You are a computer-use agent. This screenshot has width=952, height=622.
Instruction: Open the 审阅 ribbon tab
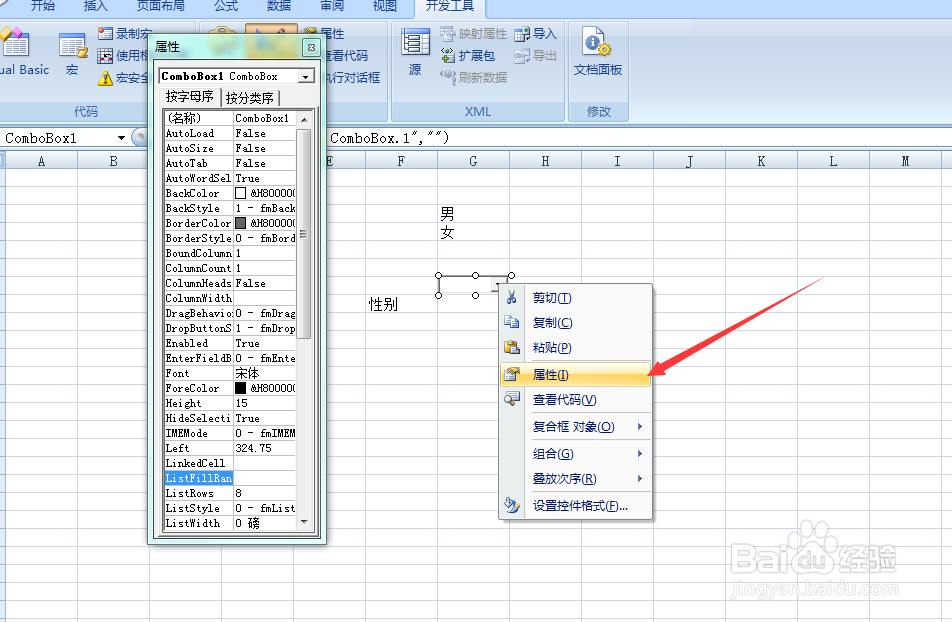point(332,6)
